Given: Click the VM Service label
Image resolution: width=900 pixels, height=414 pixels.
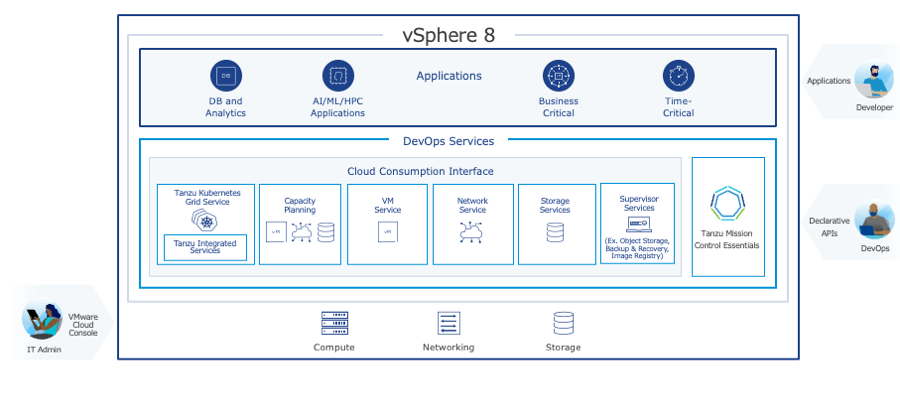Looking at the screenshot, I should click(x=387, y=206).
